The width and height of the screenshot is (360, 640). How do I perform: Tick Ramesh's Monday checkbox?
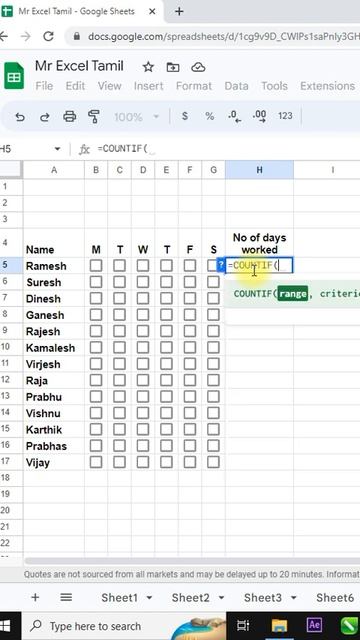pyautogui.click(x=96, y=266)
